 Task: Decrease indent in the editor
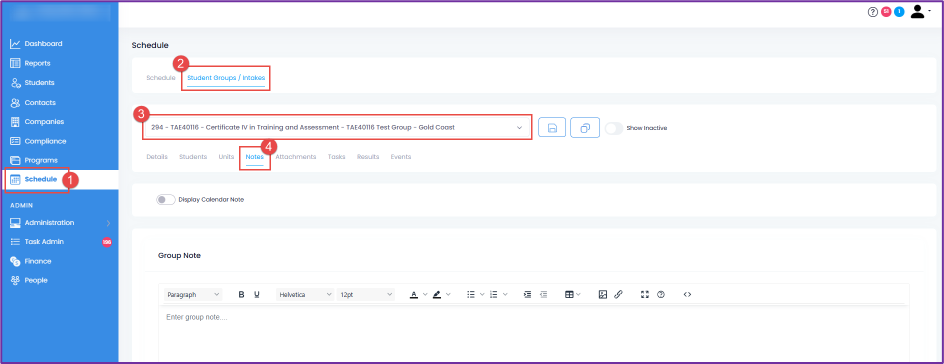(543, 295)
